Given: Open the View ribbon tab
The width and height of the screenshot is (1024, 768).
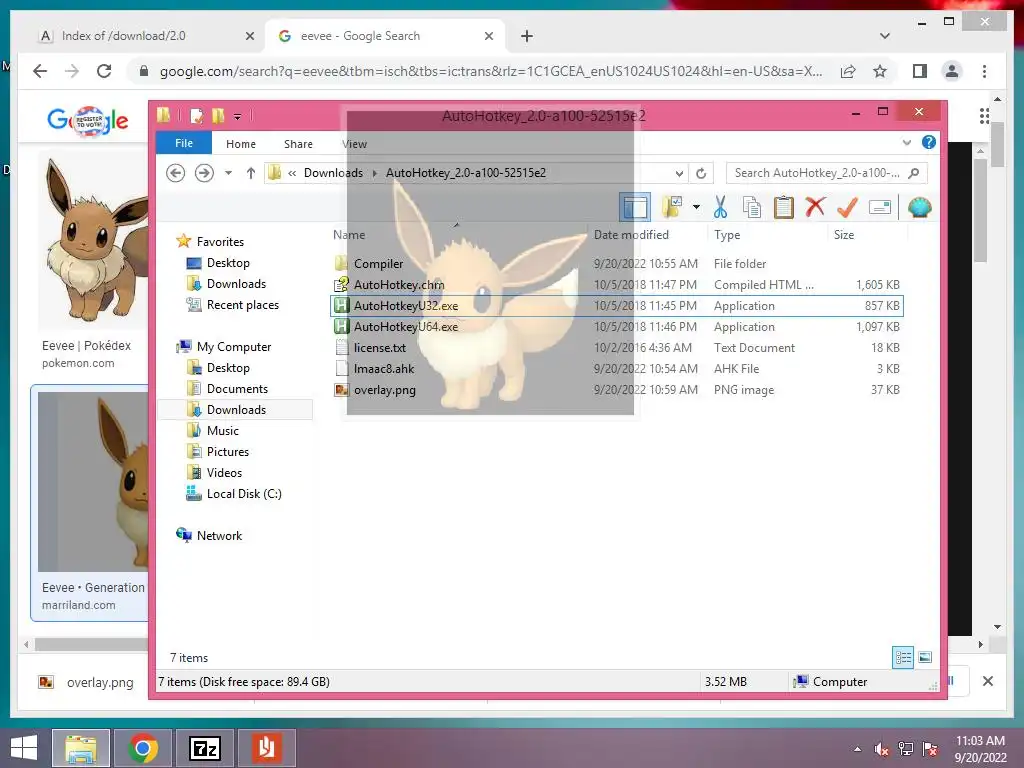Looking at the screenshot, I should [355, 144].
